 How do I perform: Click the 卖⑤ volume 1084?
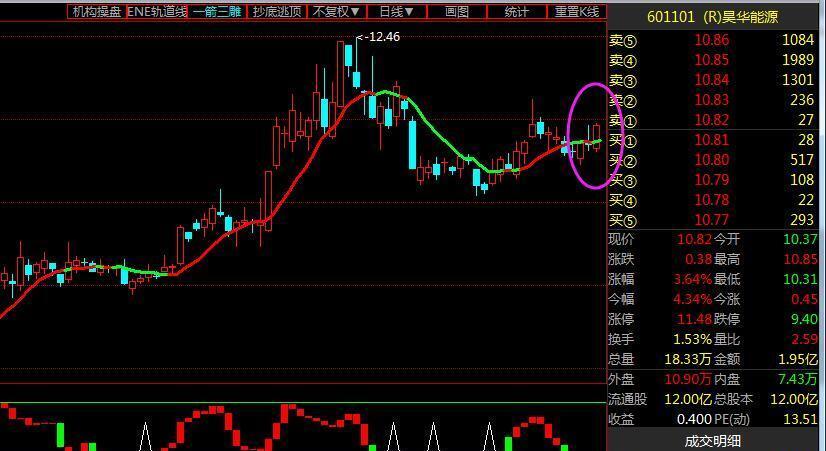798,40
